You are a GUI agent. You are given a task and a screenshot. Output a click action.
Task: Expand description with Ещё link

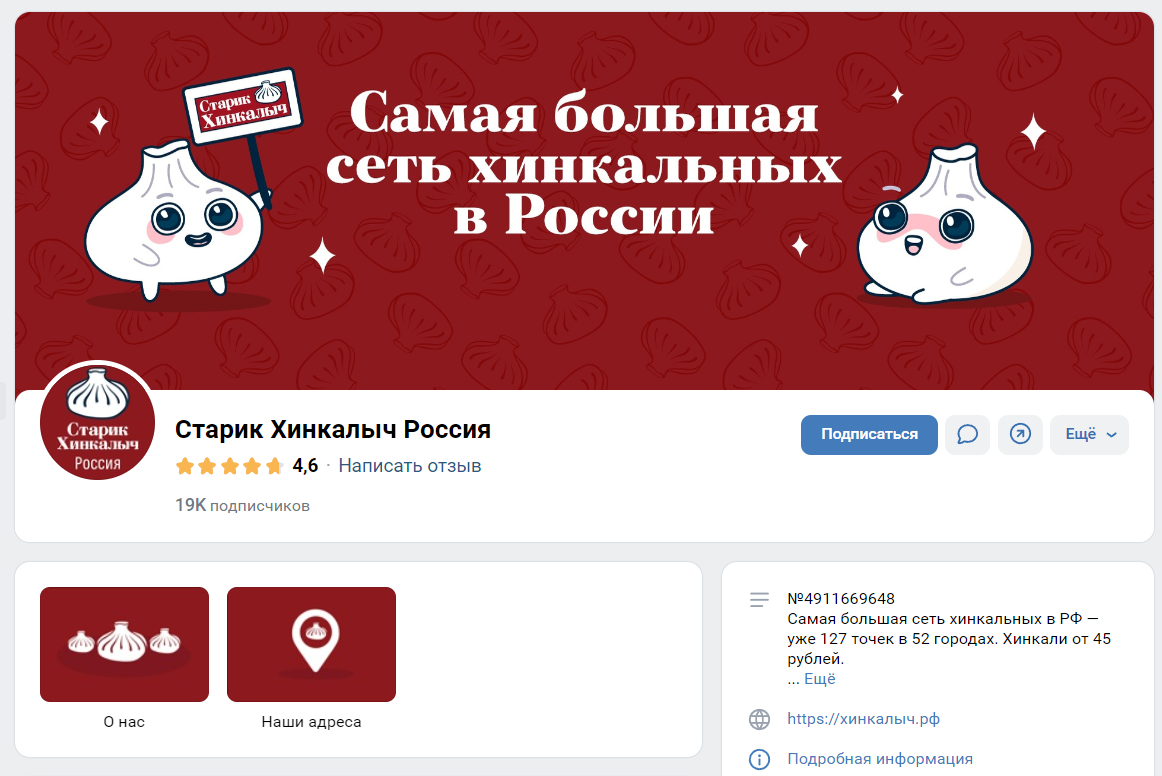pos(820,679)
